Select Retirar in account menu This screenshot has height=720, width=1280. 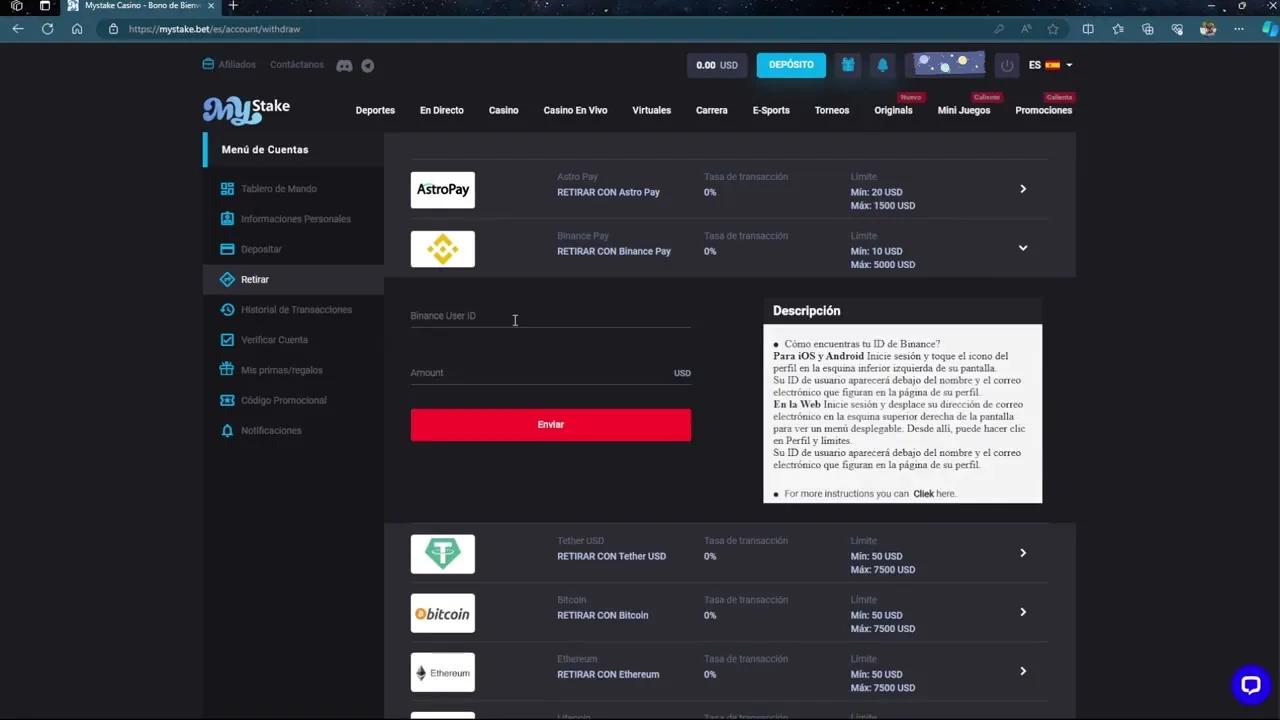(x=293, y=279)
